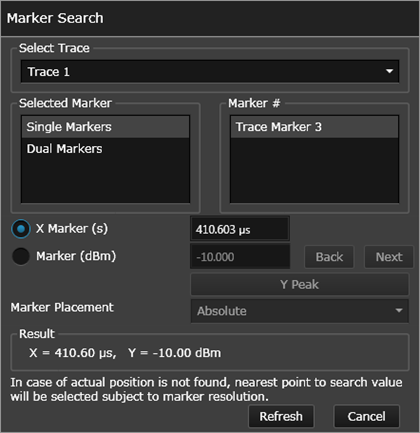Click the Marker Placement label
Image resolution: width=420 pixels, height=433 pixels.
pos(62,307)
